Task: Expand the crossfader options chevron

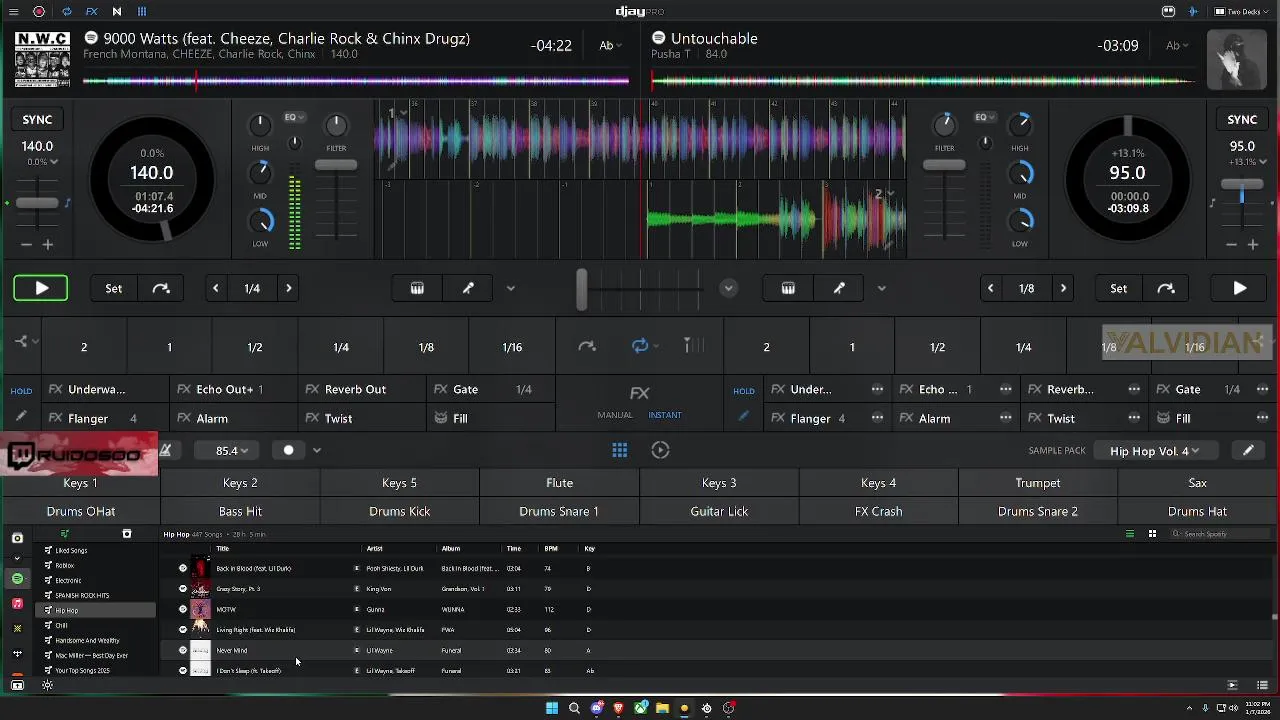Action: [728, 288]
